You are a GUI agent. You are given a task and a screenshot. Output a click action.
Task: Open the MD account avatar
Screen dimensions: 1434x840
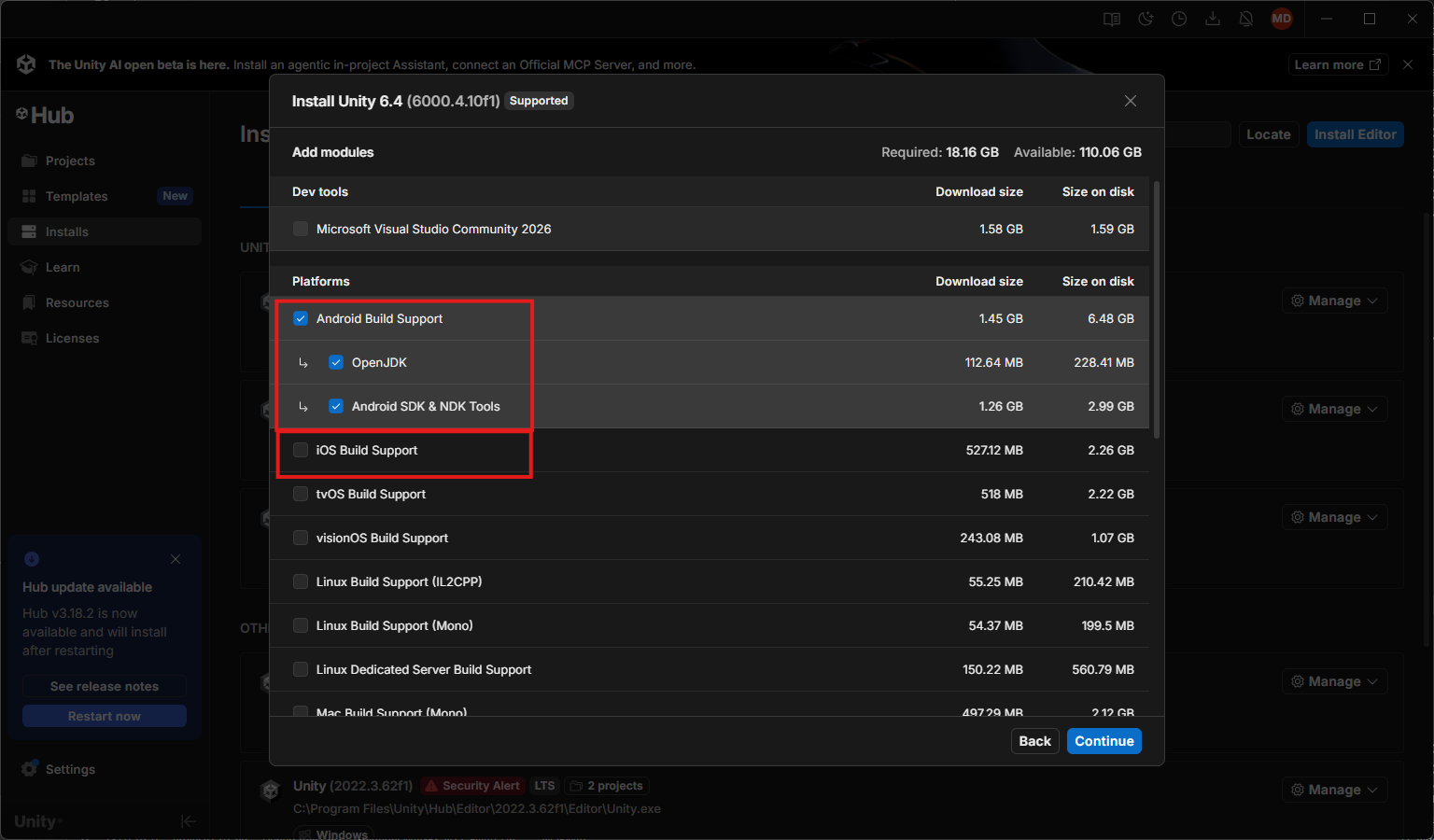pos(1282,19)
